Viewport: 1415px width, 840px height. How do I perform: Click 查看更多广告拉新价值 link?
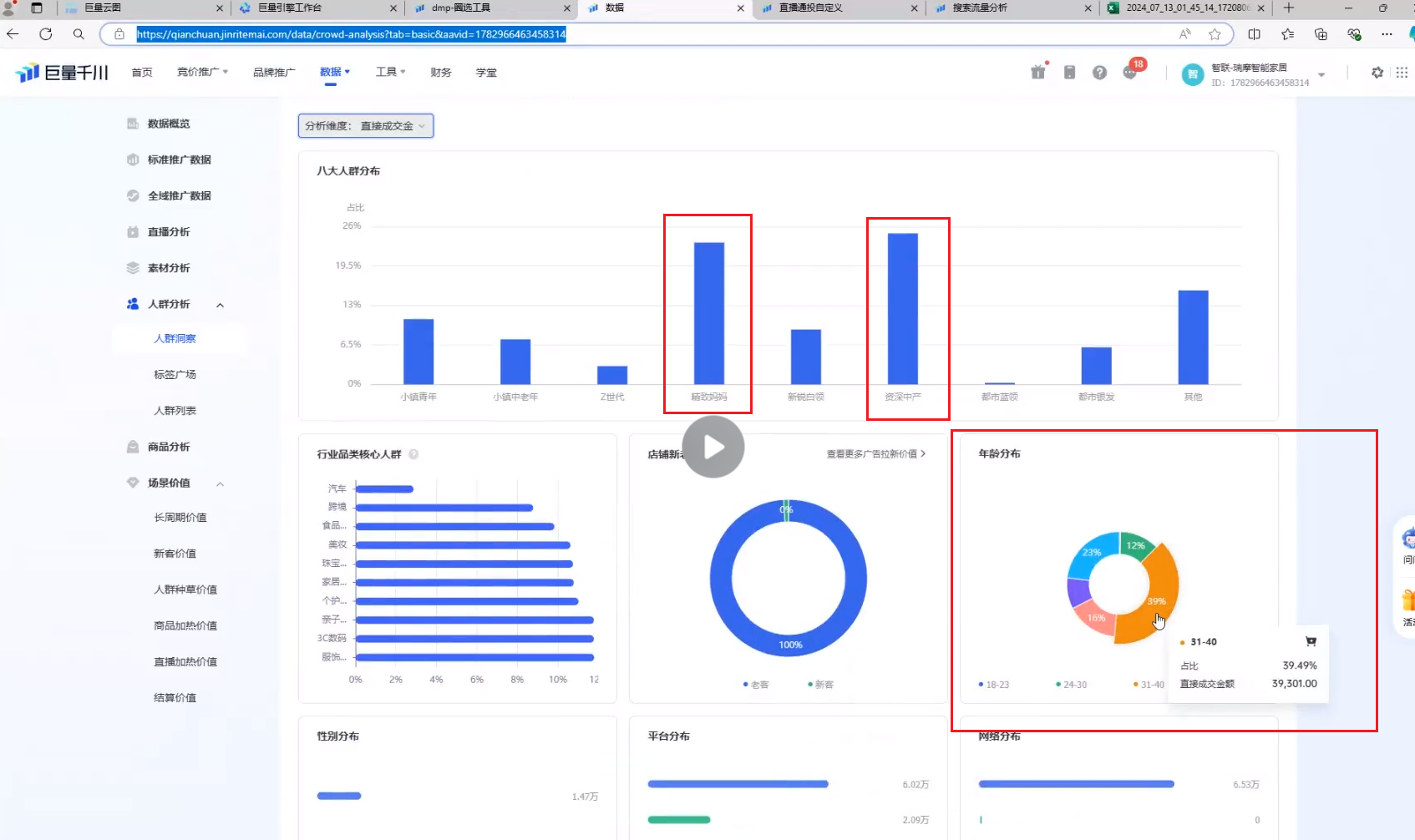coord(875,454)
